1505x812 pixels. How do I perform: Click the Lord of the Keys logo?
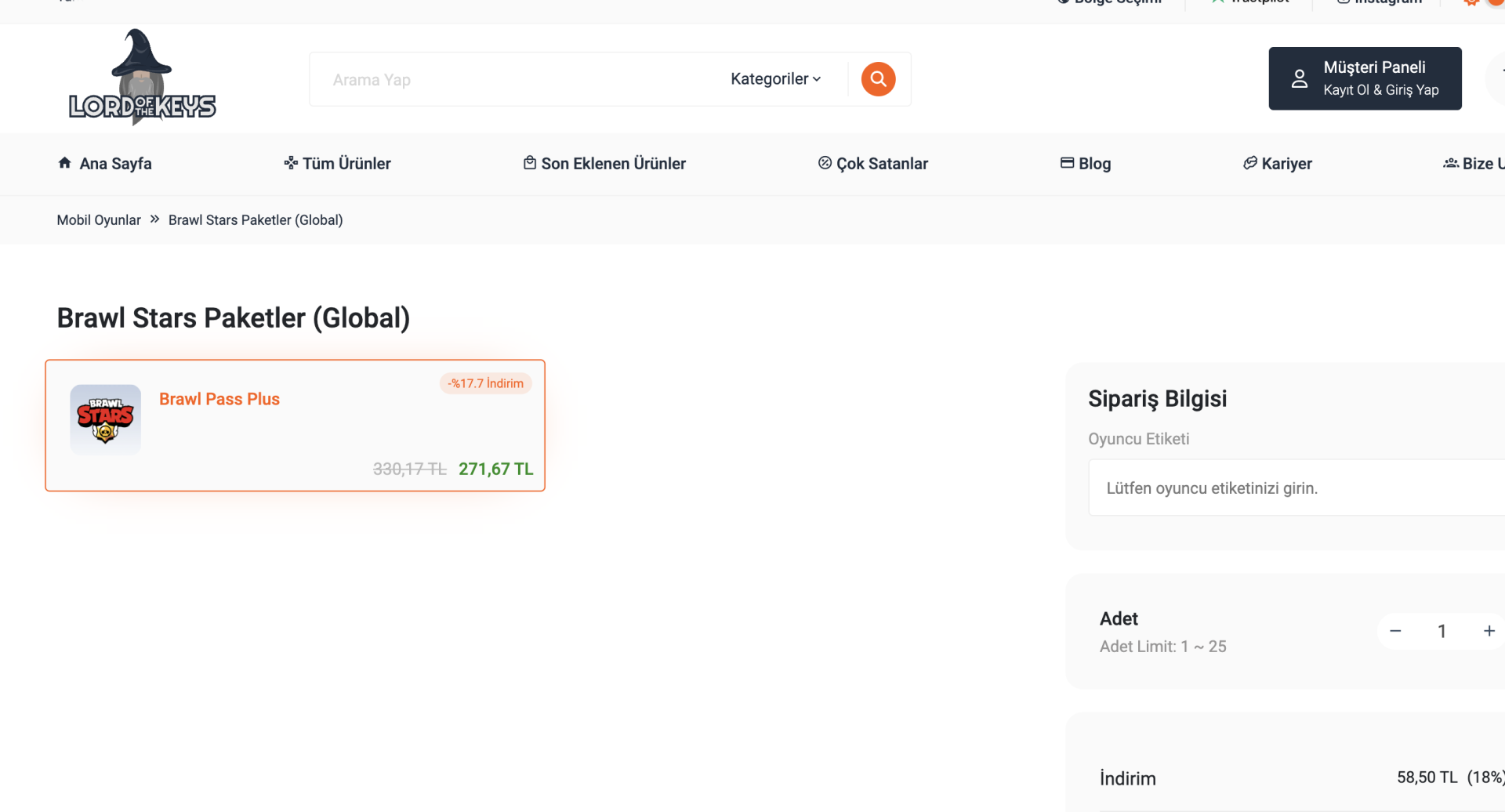(x=142, y=78)
